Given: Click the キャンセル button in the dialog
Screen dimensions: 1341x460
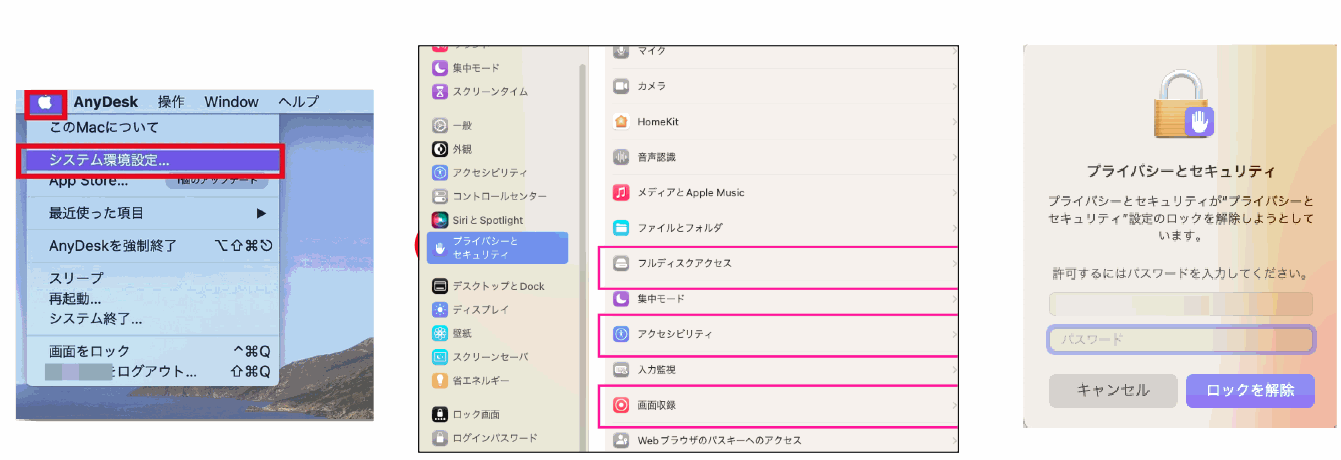Looking at the screenshot, I should (1113, 391).
